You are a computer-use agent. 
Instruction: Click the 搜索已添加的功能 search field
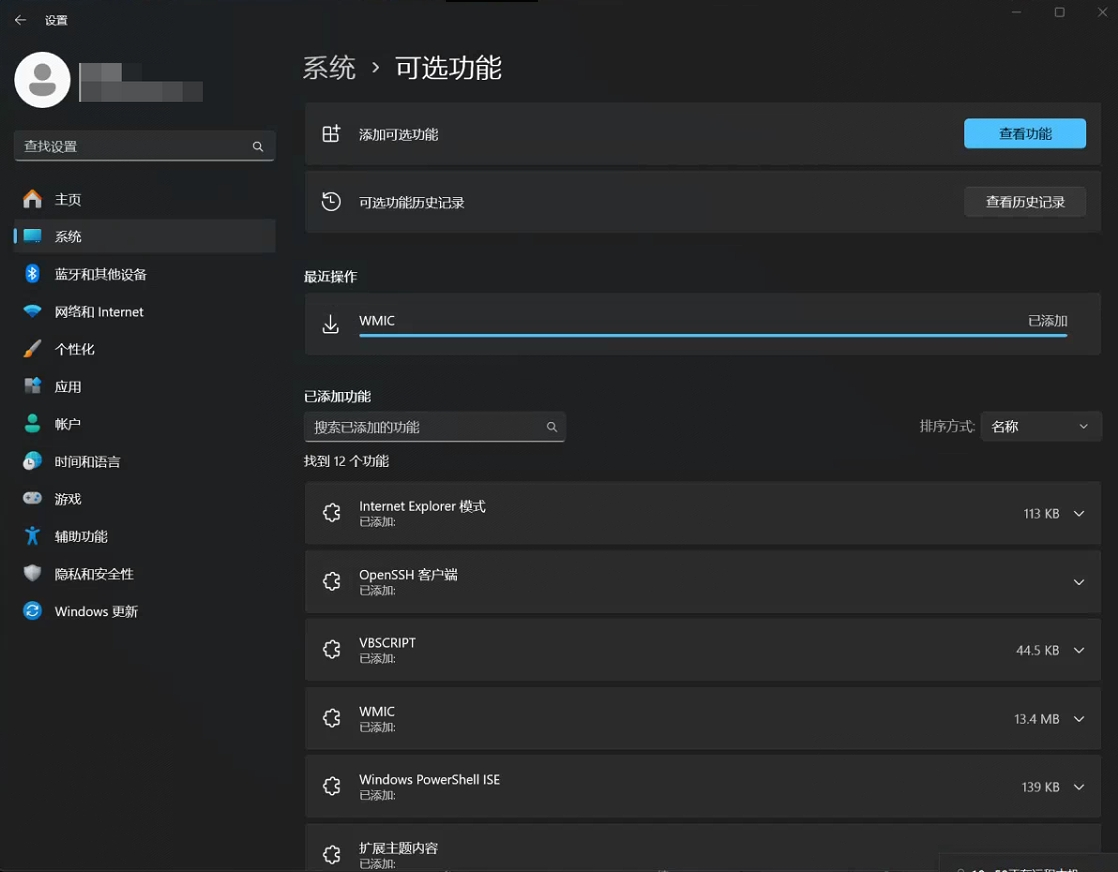(x=435, y=426)
